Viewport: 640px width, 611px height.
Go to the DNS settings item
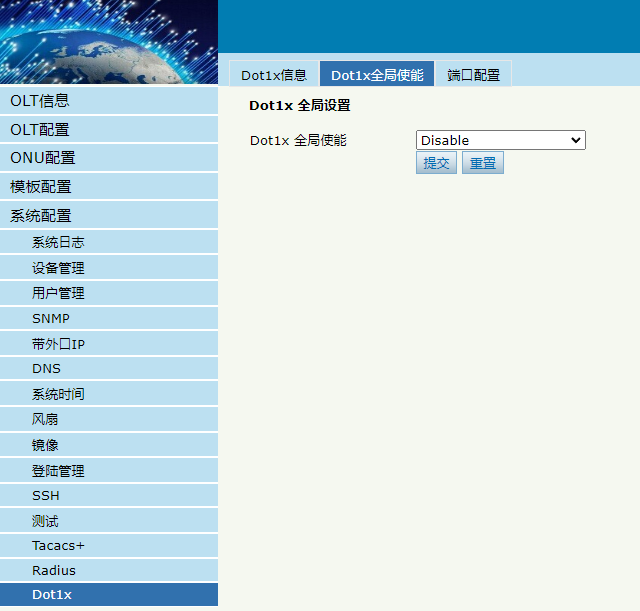109,369
